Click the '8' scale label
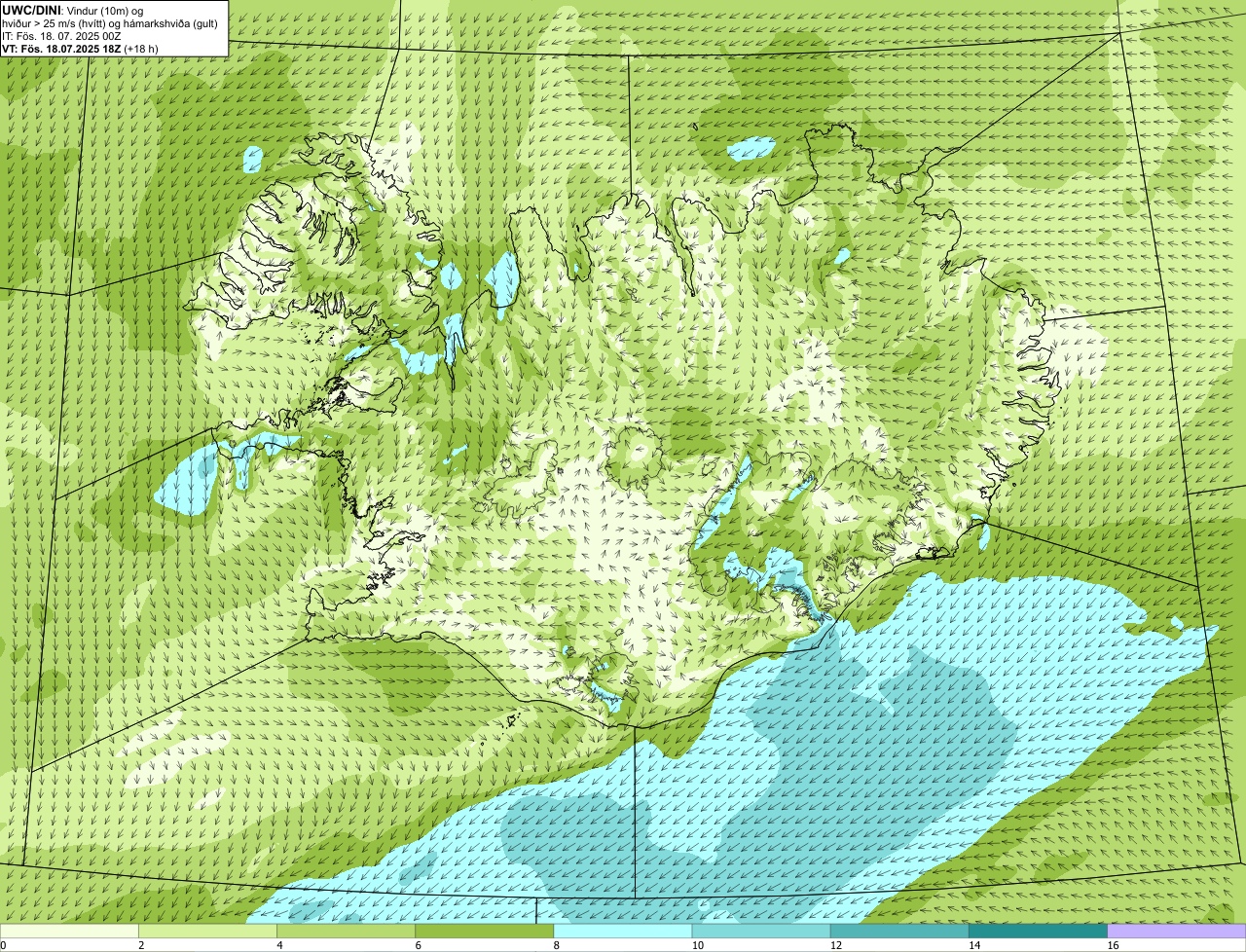The image size is (1246, 952). (557, 945)
